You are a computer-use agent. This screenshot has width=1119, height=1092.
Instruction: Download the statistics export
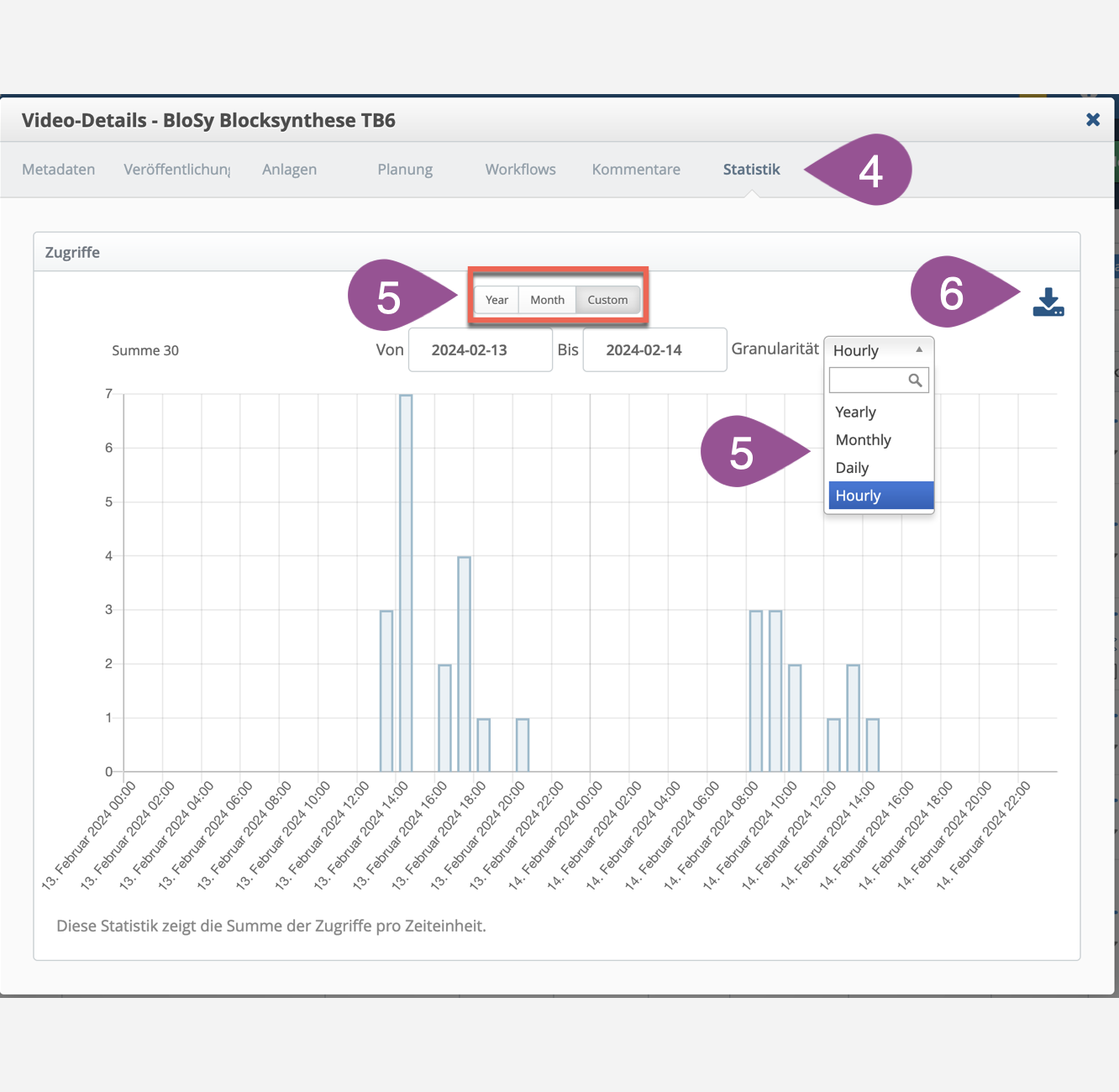tap(1048, 302)
